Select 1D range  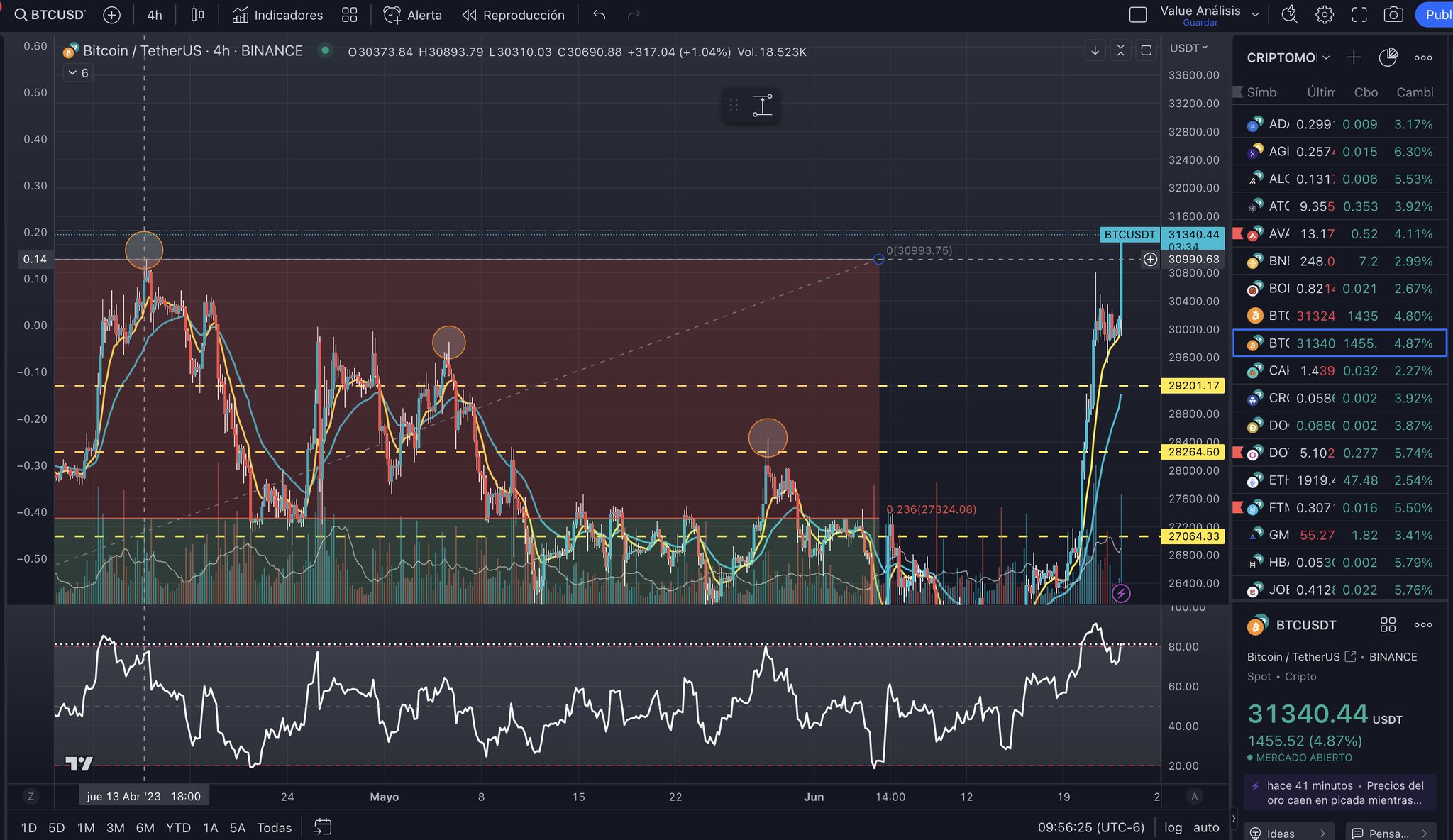click(28, 827)
